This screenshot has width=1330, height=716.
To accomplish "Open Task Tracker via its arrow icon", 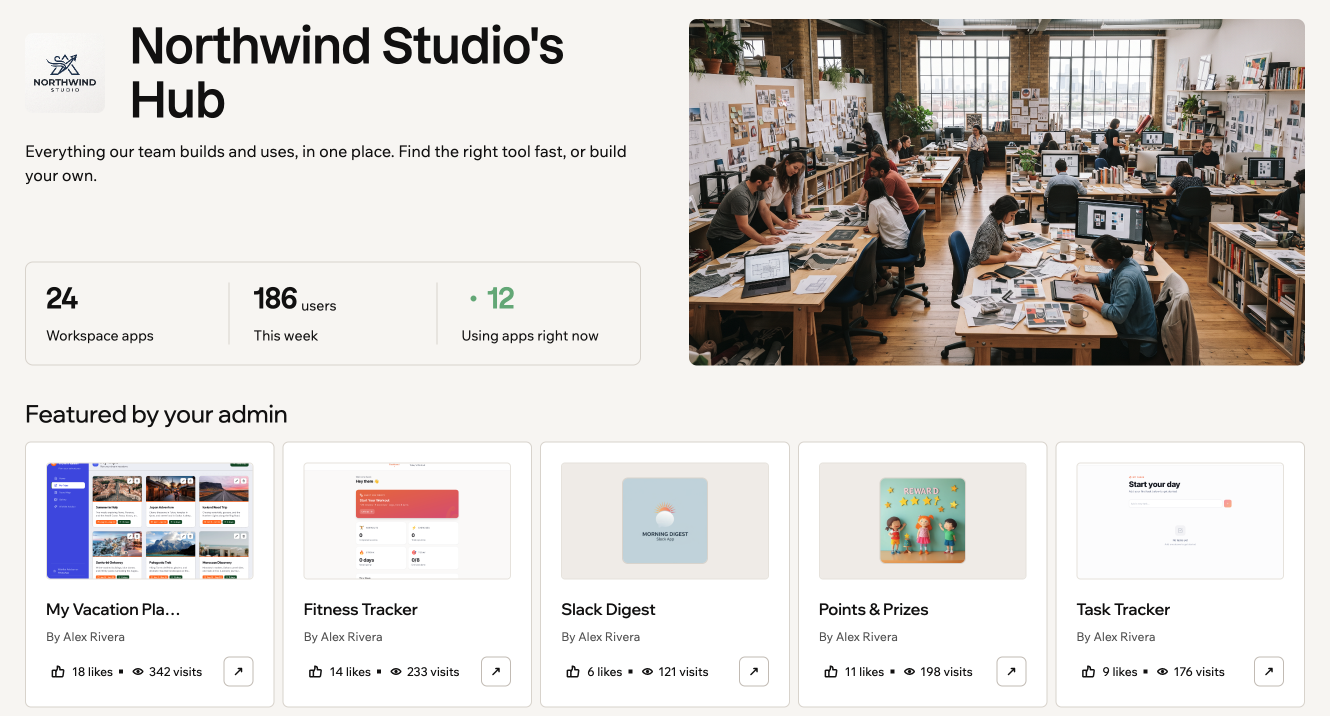I will click(x=1269, y=672).
